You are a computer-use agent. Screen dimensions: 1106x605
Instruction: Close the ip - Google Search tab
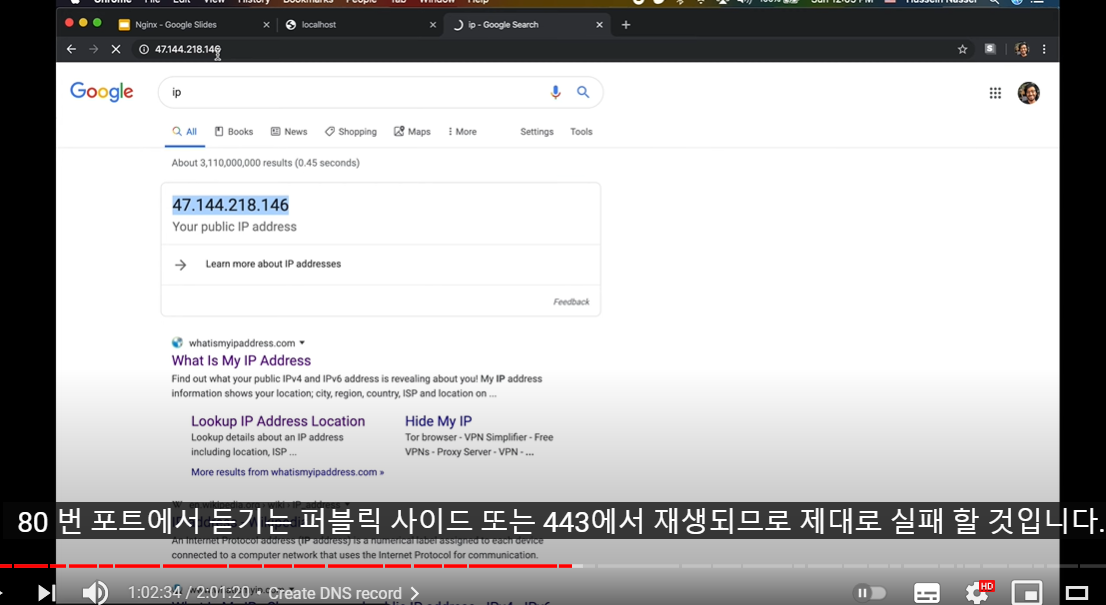point(600,25)
